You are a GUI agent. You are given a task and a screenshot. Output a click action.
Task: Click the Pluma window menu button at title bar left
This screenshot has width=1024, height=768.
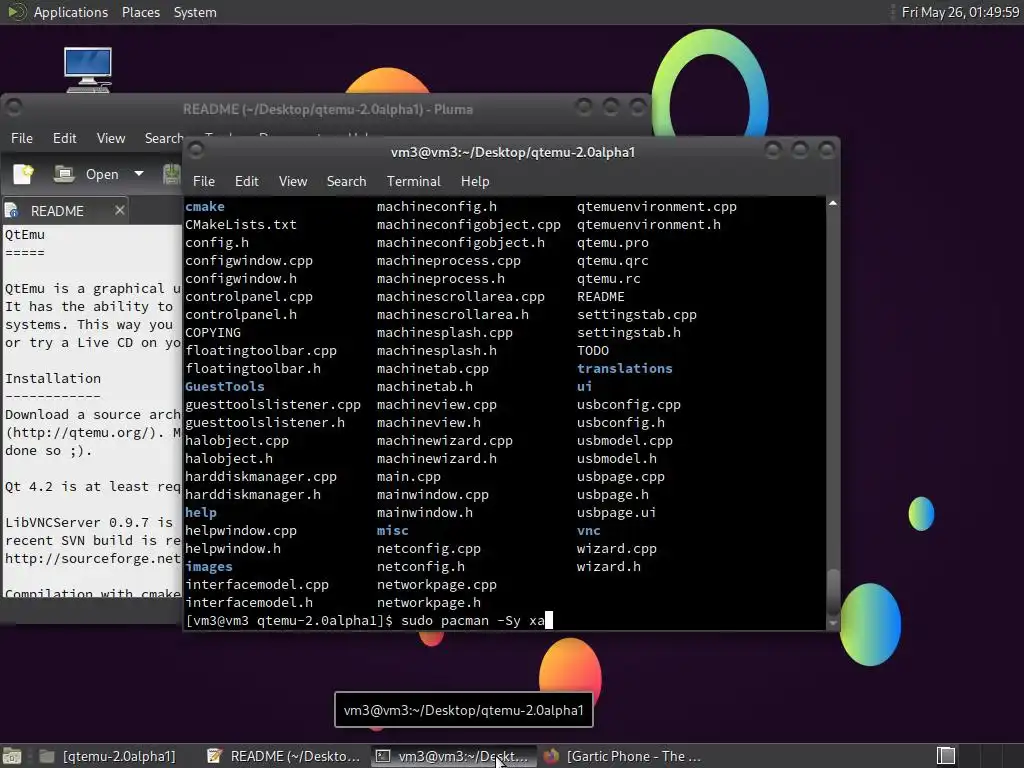[14, 108]
